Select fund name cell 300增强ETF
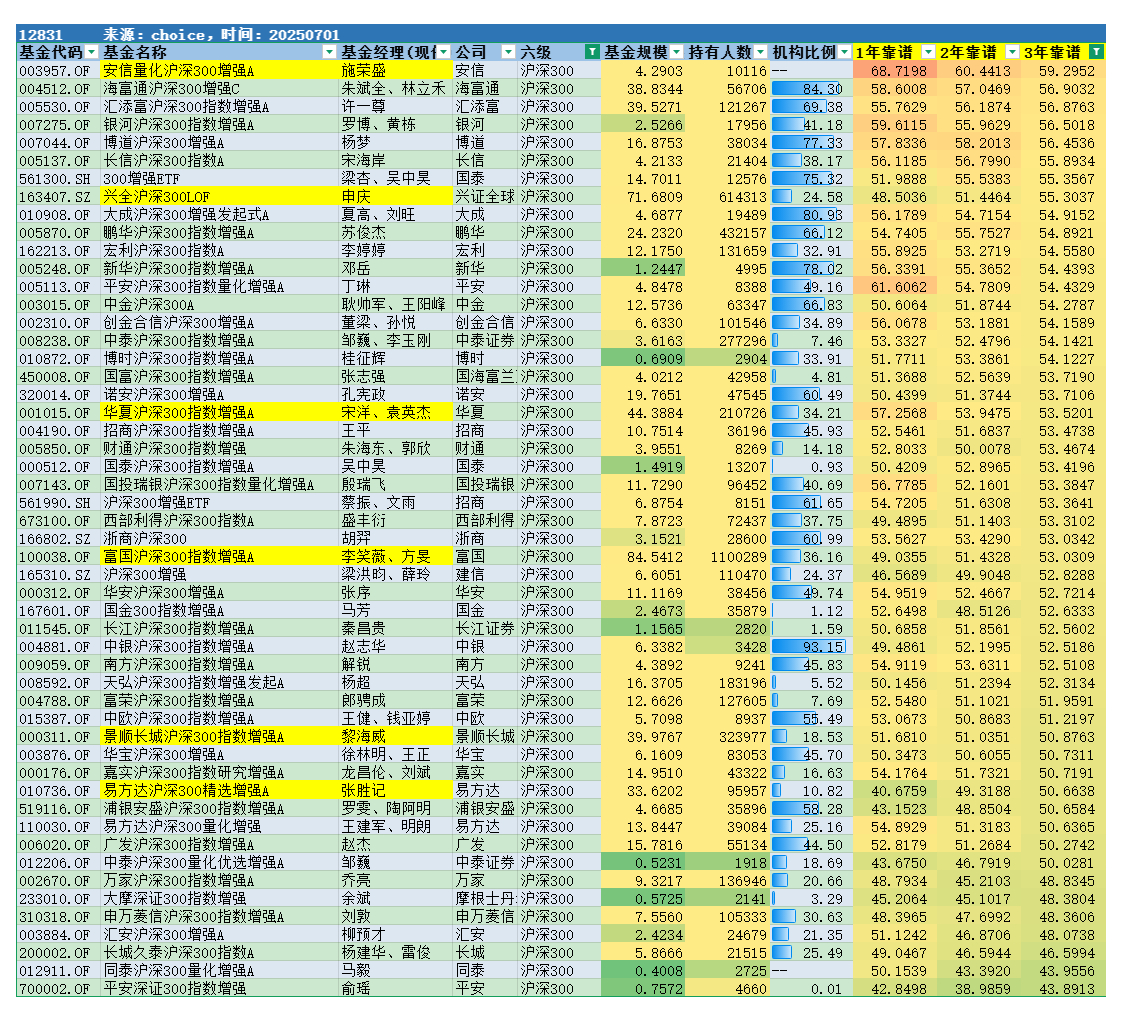The height and width of the screenshot is (1013, 1122). [x=219, y=179]
